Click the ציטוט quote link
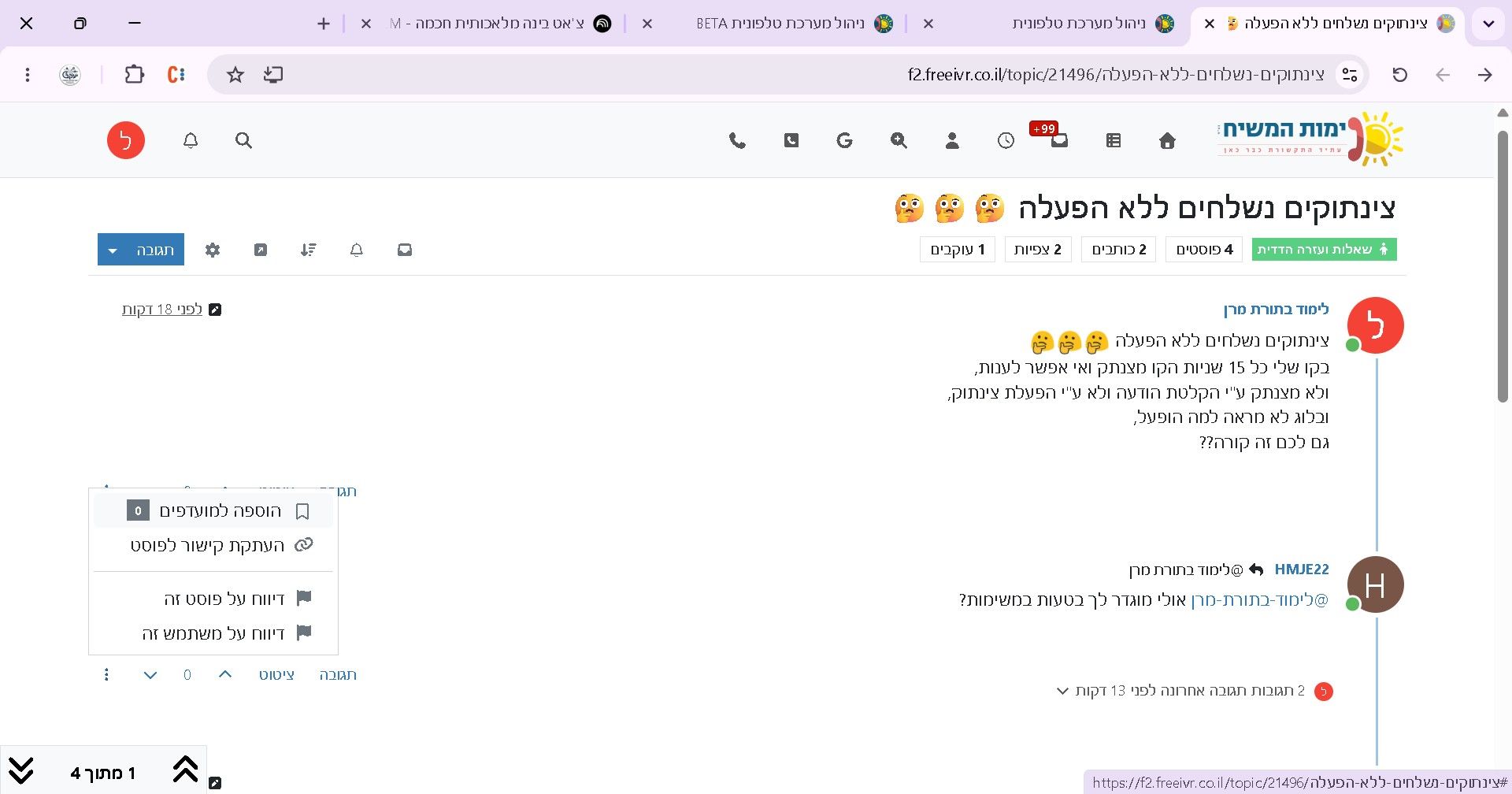 [x=276, y=674]
